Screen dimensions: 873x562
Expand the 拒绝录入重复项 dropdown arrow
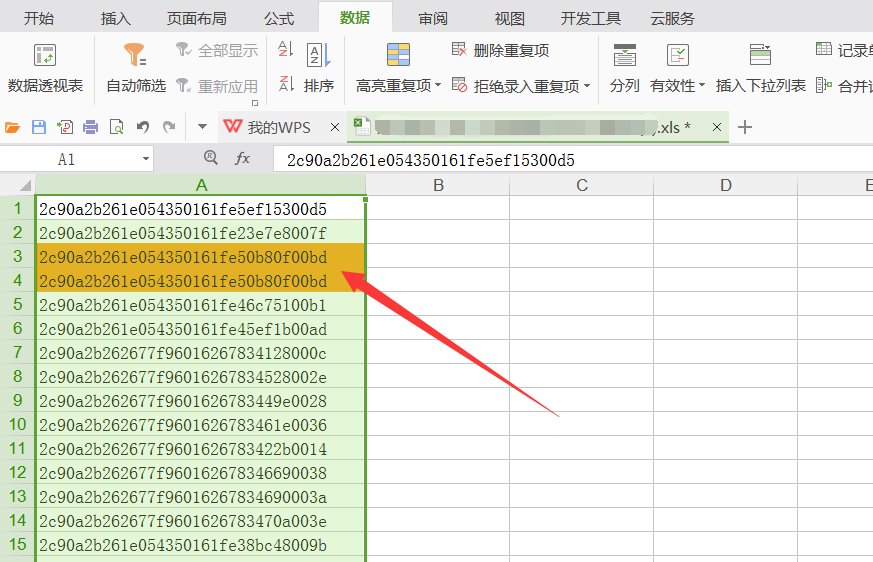click(x=587, y=86)
